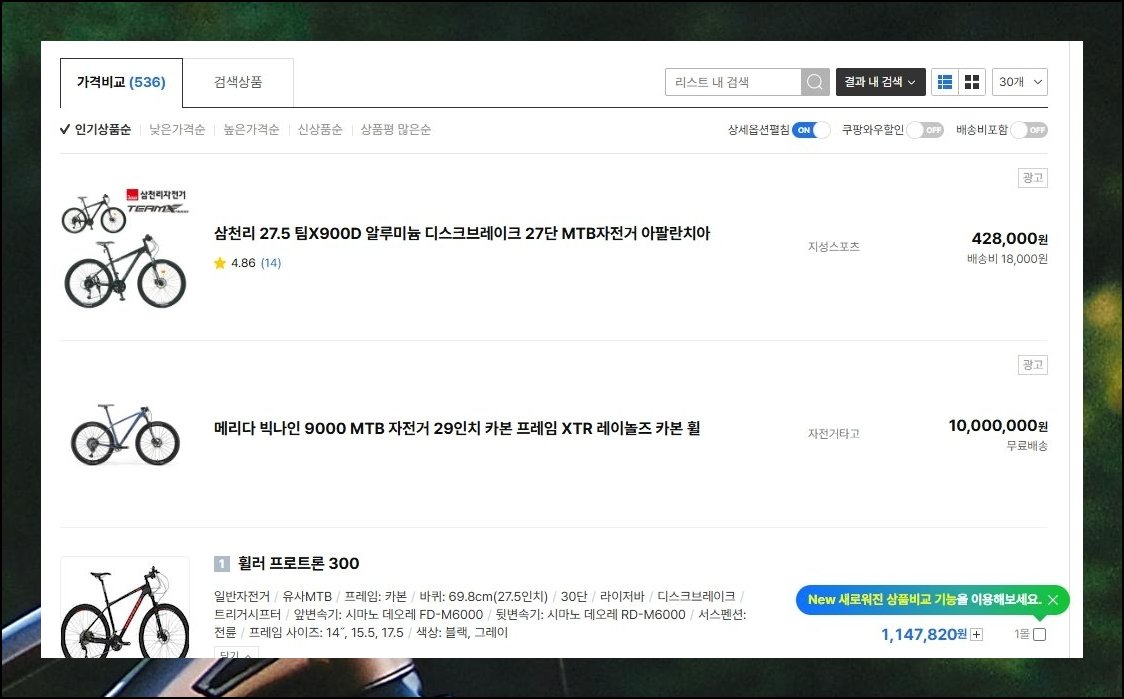Click price 1,147,820원 link

coord(924,634)
